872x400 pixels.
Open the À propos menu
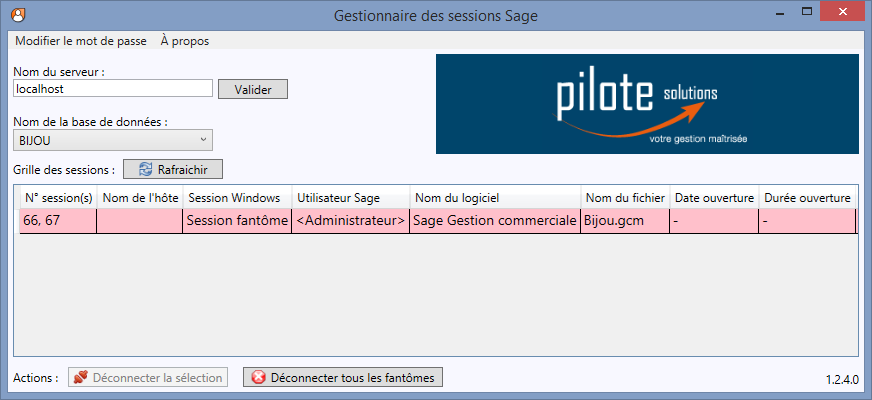point(184,41)
